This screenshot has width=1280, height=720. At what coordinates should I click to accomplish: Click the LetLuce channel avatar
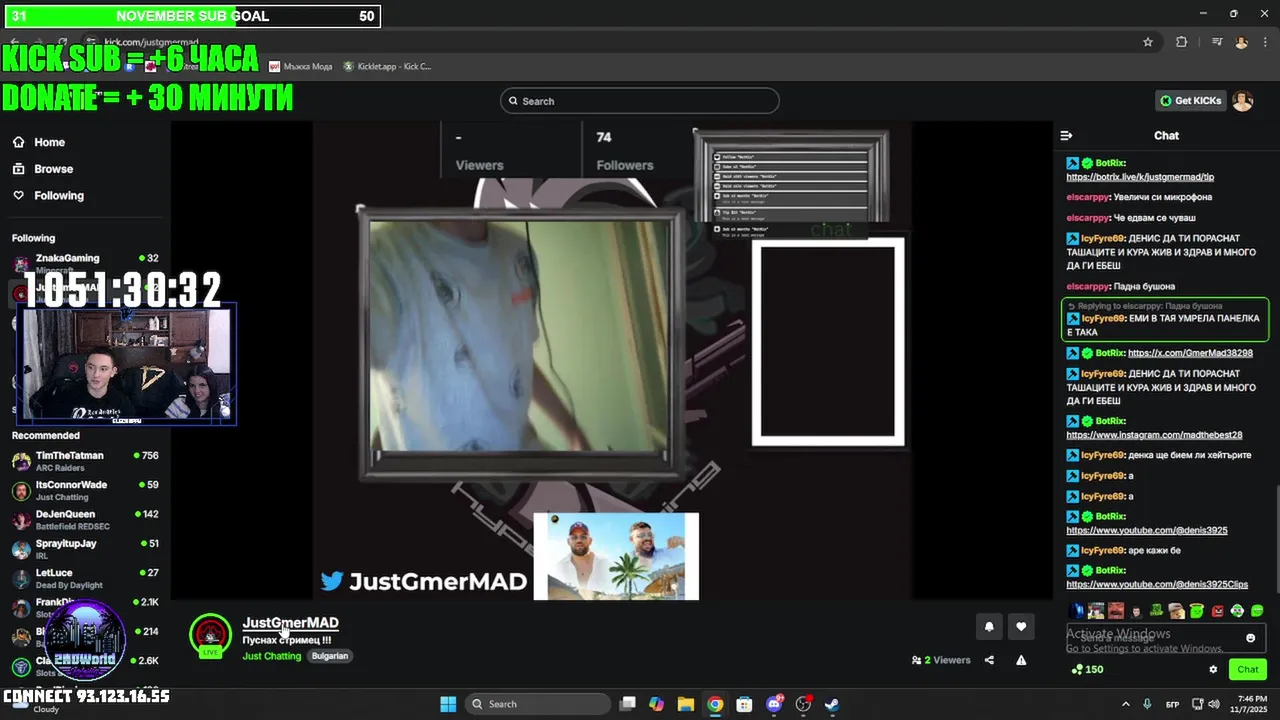(21, 578)
